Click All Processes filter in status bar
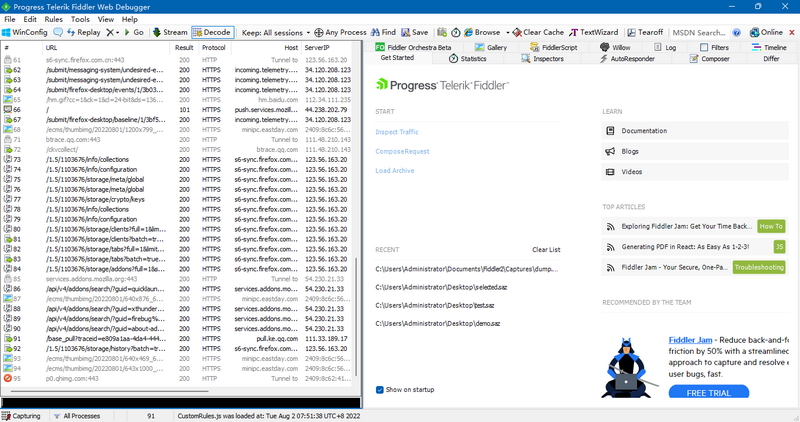The height and width of the screenshot is (422, 800). coord(77,416)
